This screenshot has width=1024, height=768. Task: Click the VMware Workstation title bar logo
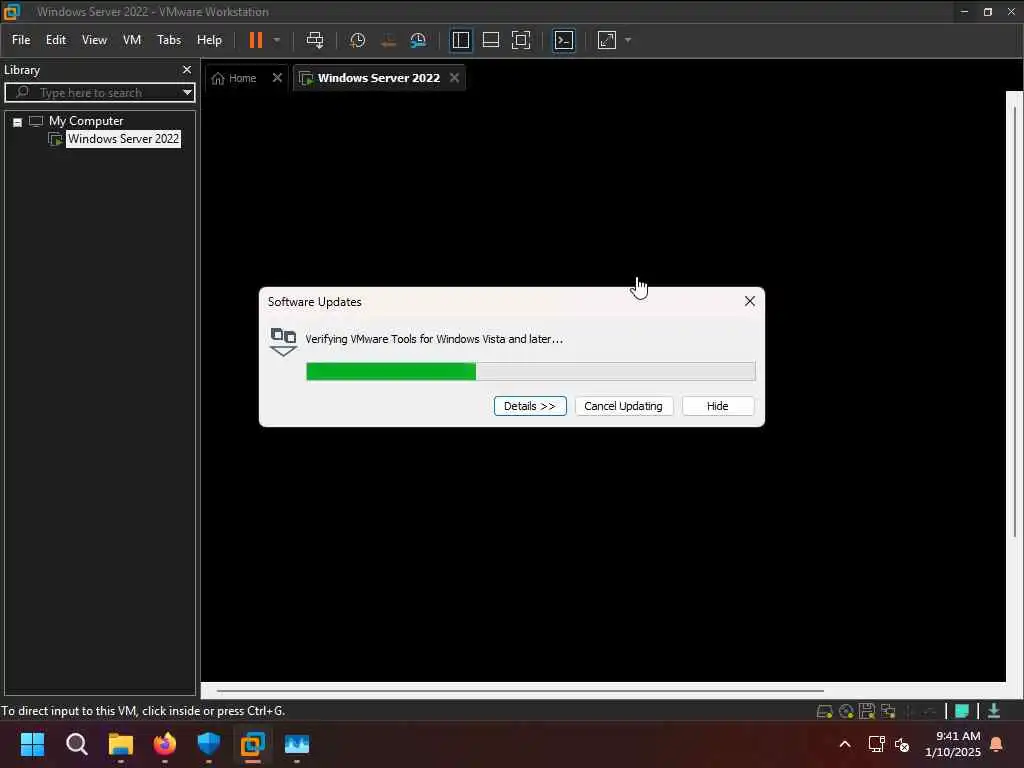12,12
